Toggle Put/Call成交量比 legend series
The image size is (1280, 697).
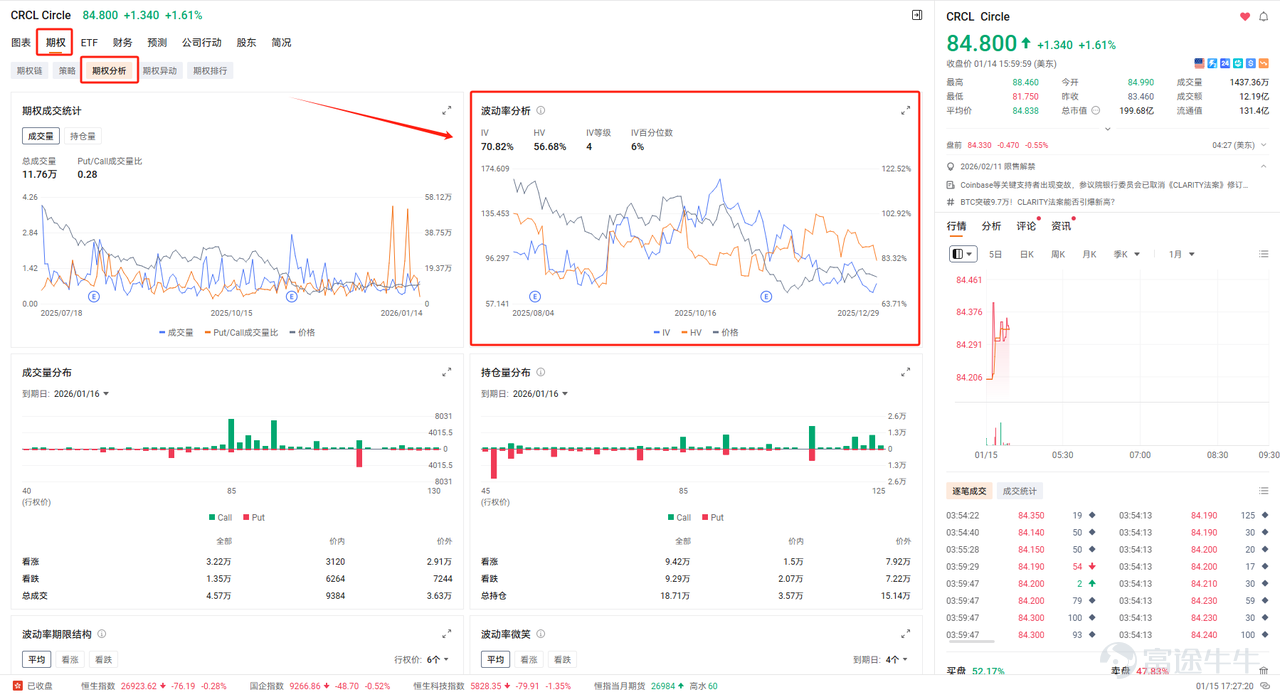(241, 332)
